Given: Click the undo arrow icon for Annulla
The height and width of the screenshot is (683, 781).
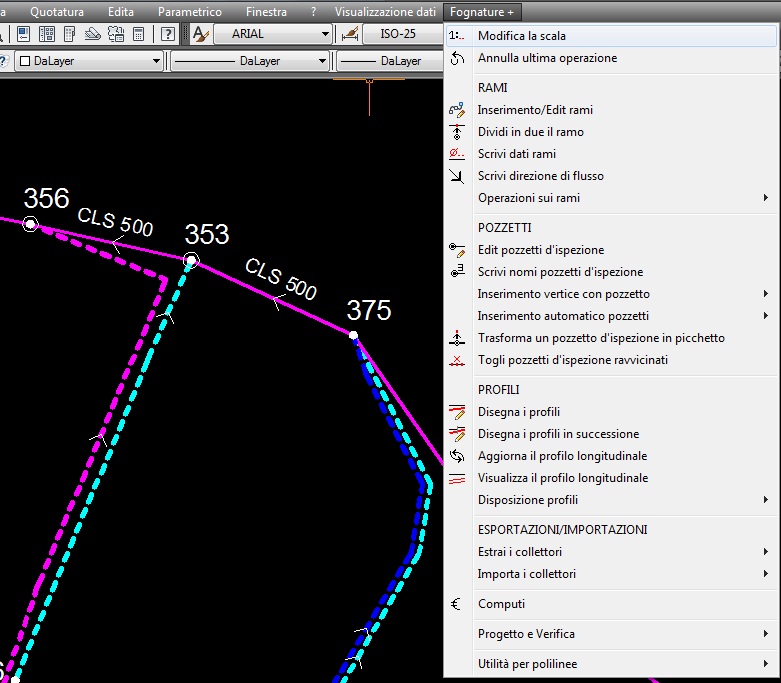Looking at the screenshot, I should coord(457,58).
